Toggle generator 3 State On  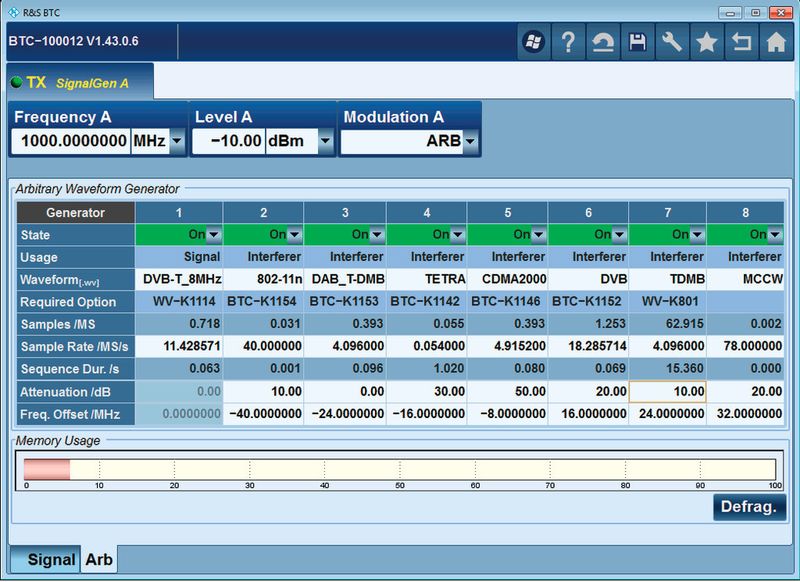pyautogui.click(x=345, y=235)
